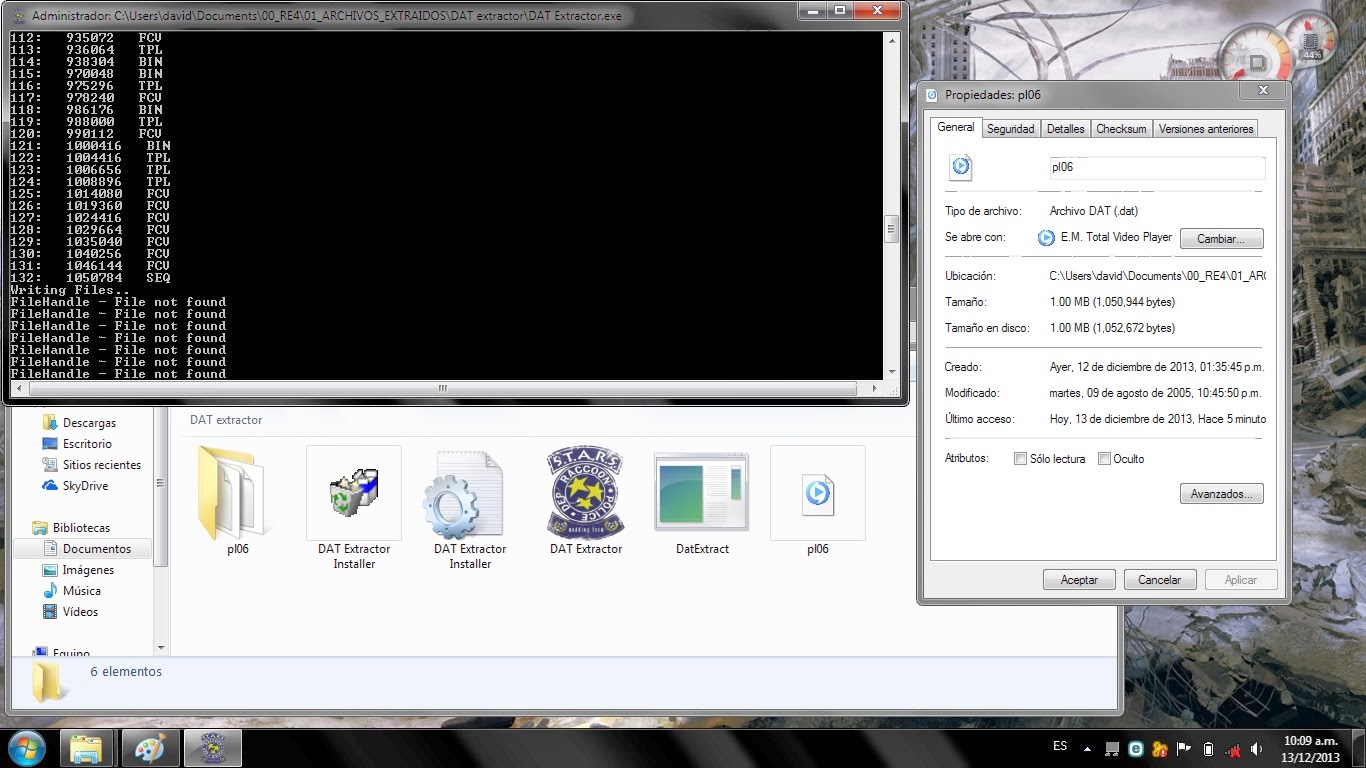Open the Action Center flag icon
Screen dimensions: 1366x768
tap(1185, 748)
